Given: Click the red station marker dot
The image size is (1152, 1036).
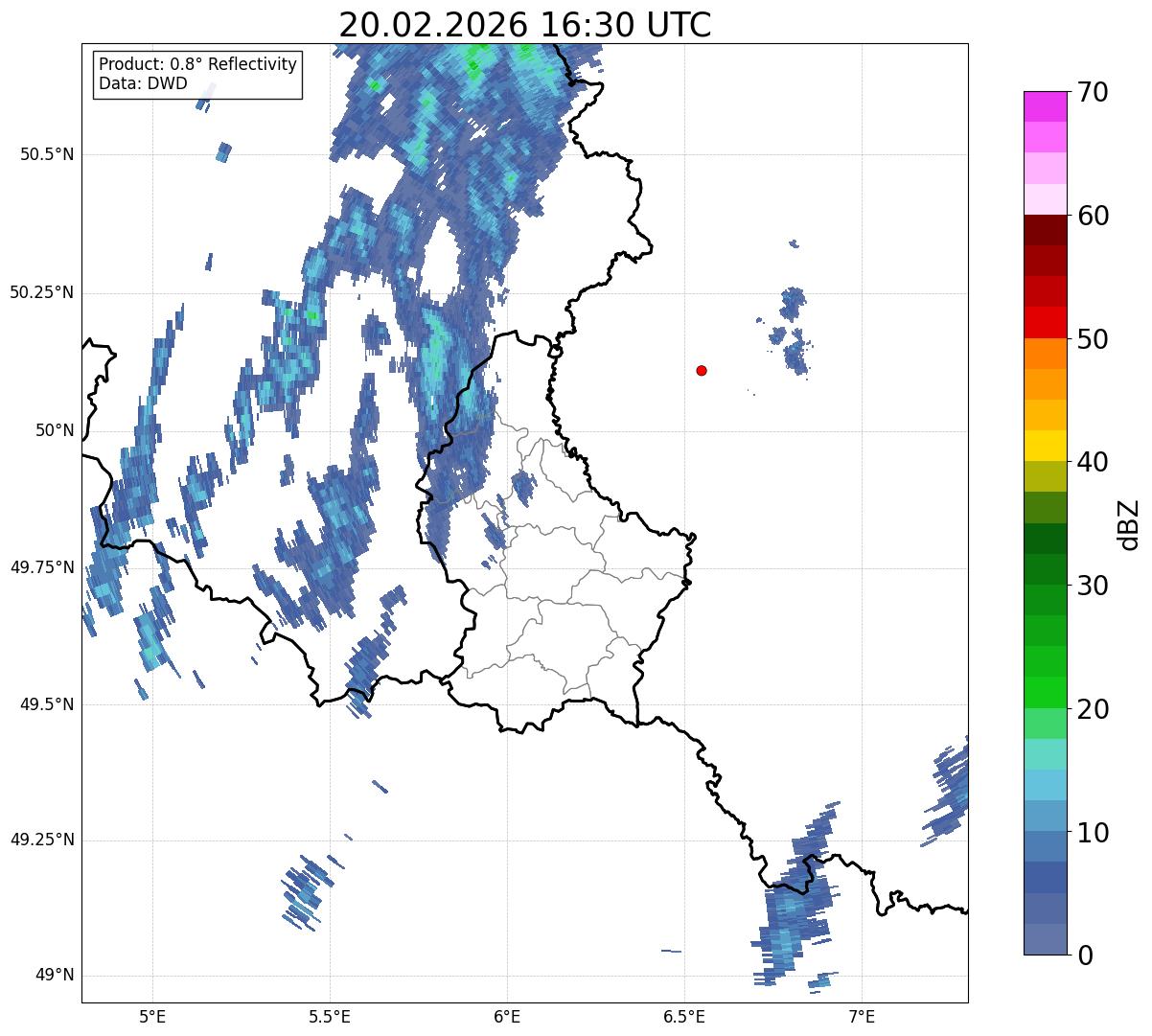Looking at the screenshot, I should point(702,371).
